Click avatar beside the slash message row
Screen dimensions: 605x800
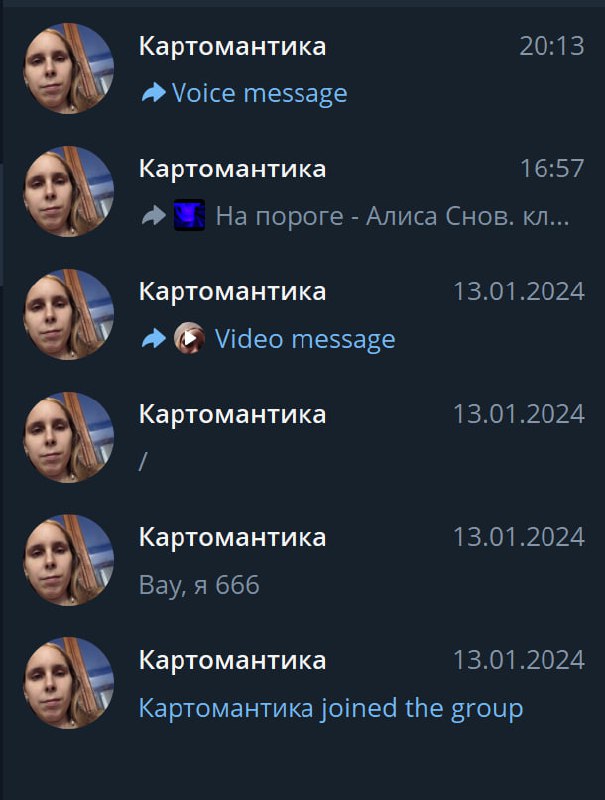click(69, 437)
